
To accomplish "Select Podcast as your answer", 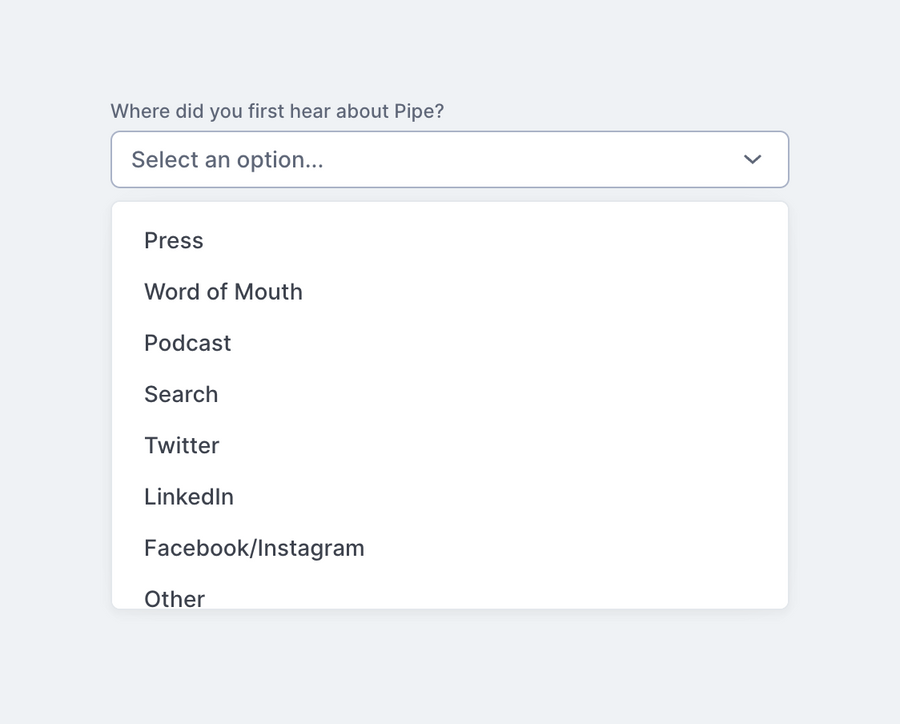I will [x=187, y=343].
